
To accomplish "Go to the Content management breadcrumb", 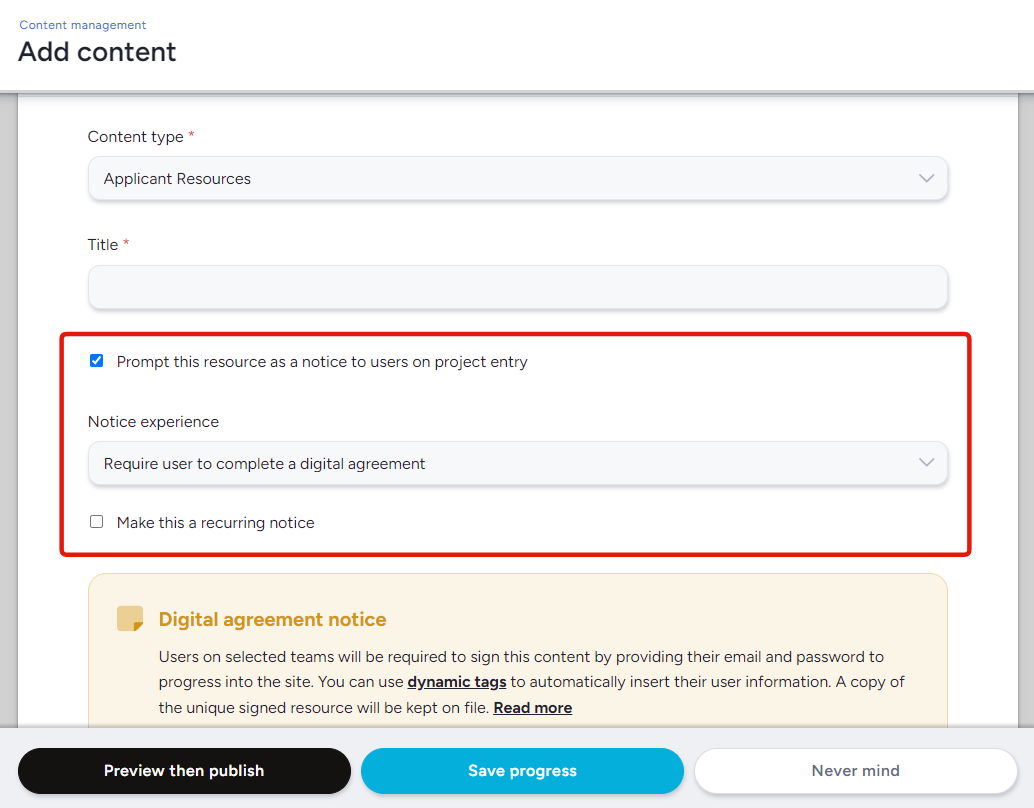I will click(83, 25).
